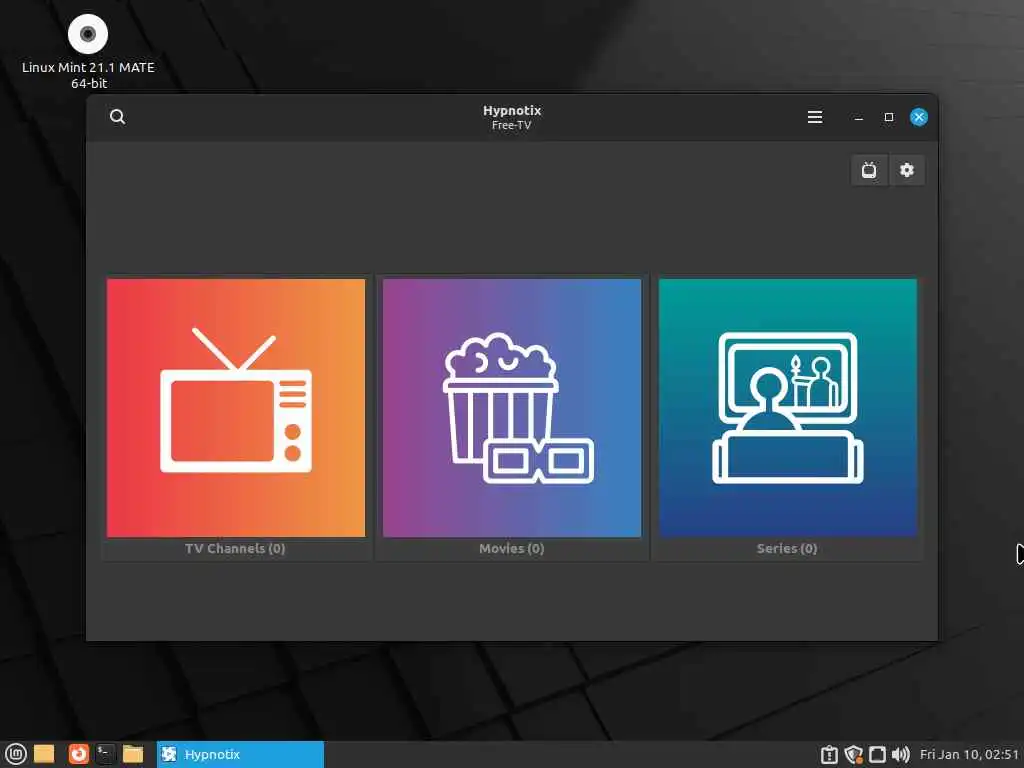Open the Linux Mint menu
Viewport: 1024px width, 768px height.
tap(16, 754)
